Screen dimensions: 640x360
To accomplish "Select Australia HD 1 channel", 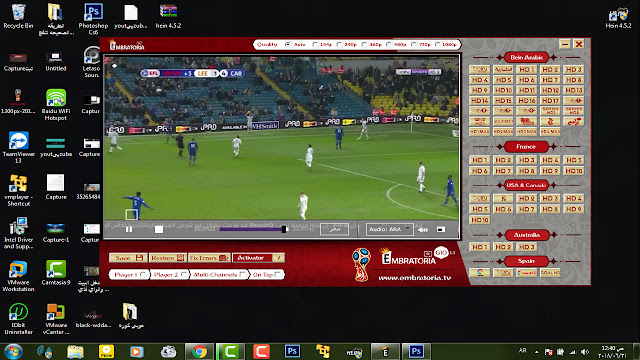I will pos(480,247).
